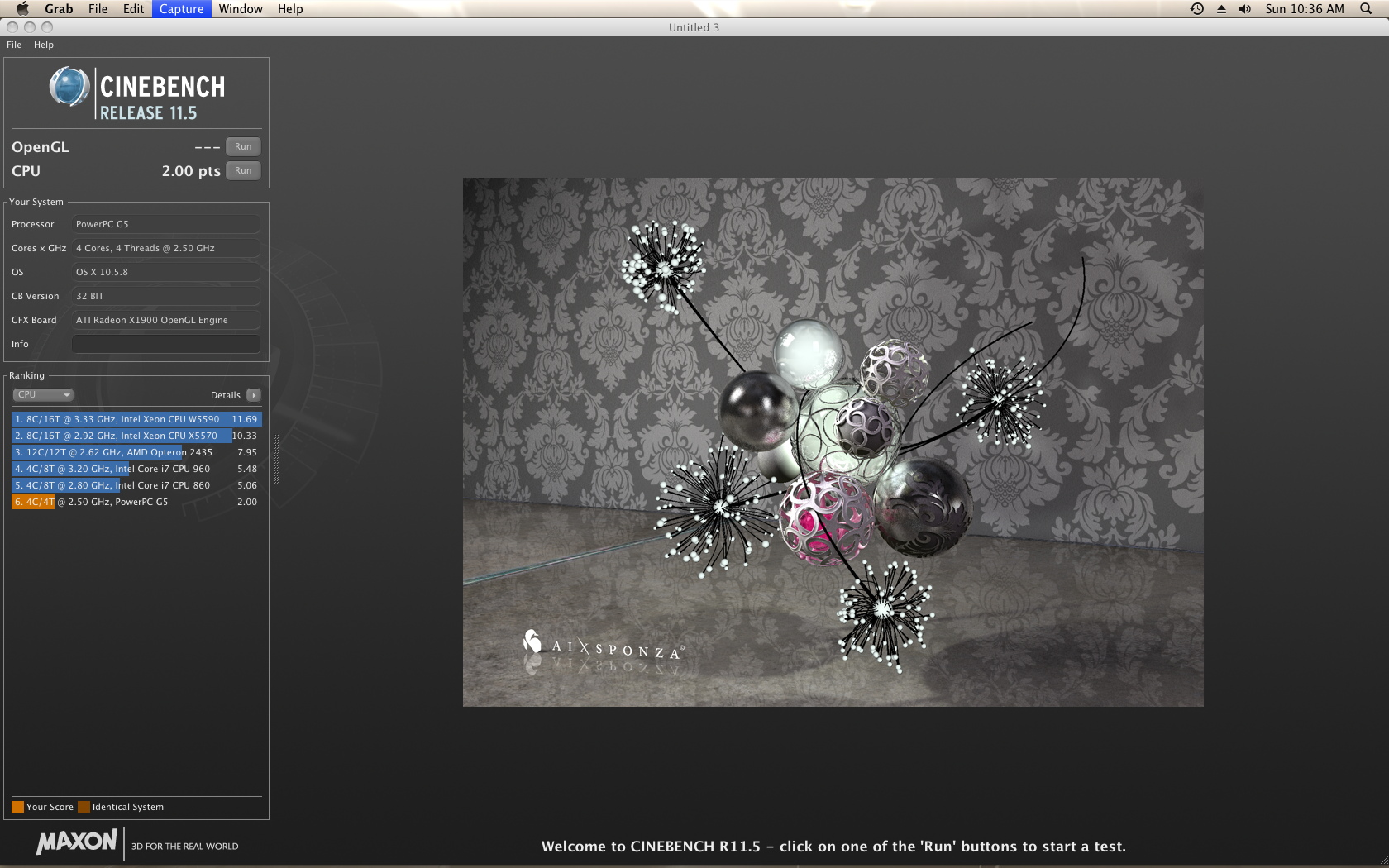
Task: Select ranking row Intel Core i7 CPU 860
Action: (136, 485)
